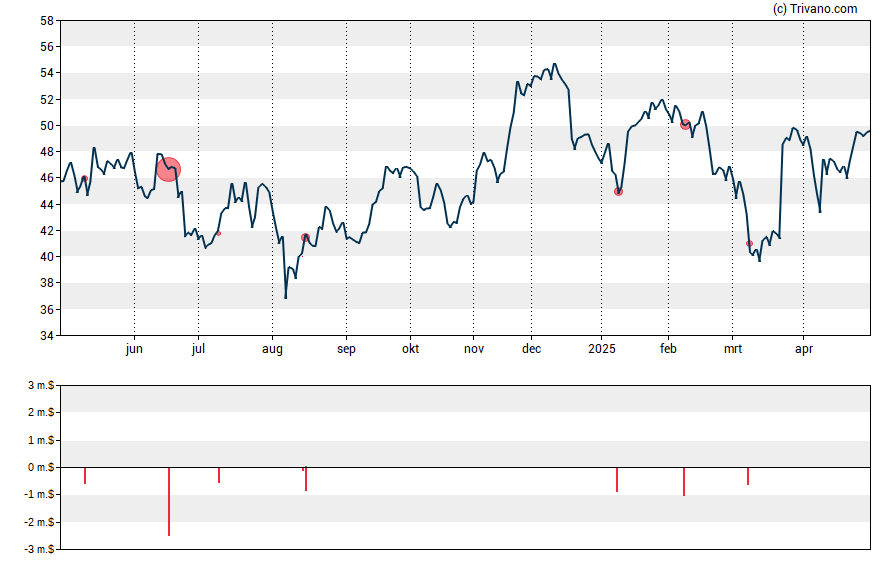888x565 pixels.
Task: Select the 'aug' x-axis label
Action: point(272,349)
